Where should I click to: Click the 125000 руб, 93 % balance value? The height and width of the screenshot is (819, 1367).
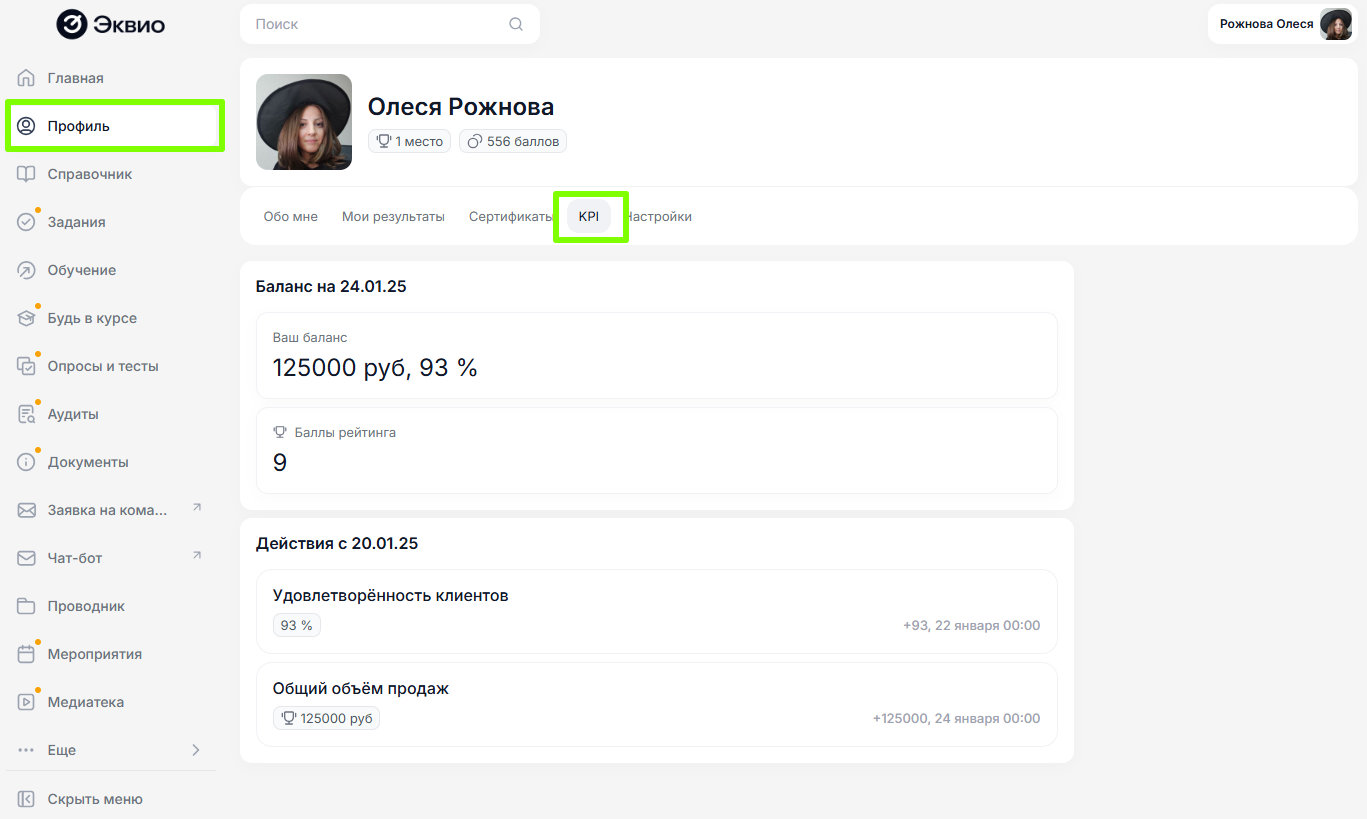[x=375, y=368]
